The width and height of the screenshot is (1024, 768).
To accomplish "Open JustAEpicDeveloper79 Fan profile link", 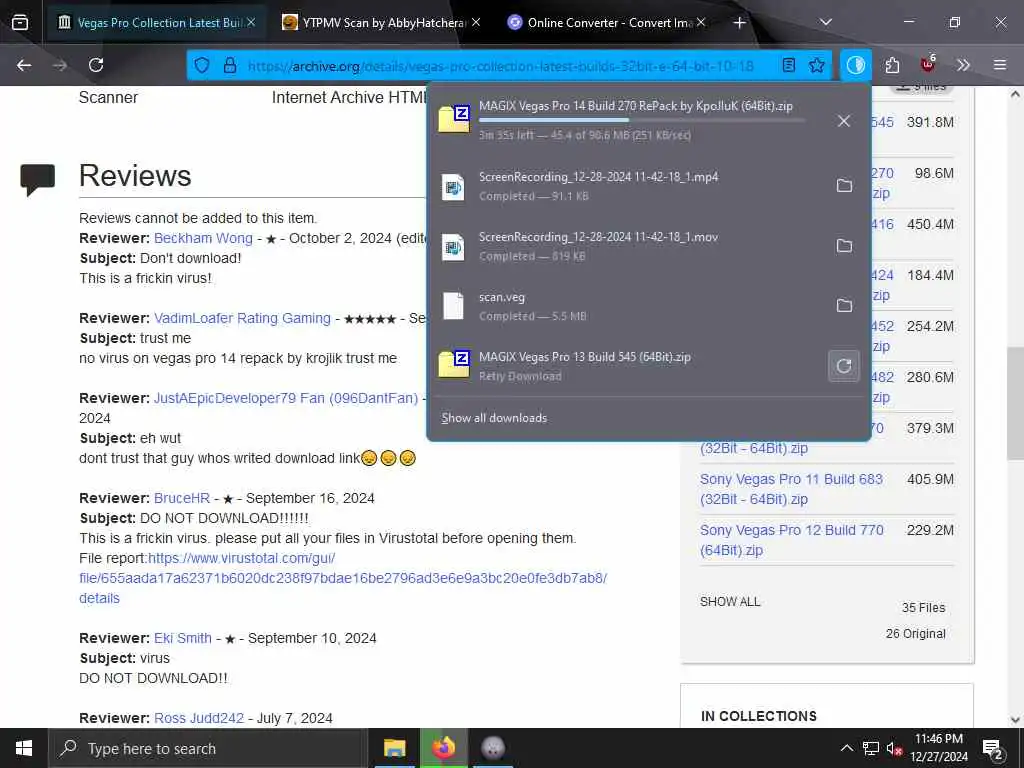I will coord(285,398).
